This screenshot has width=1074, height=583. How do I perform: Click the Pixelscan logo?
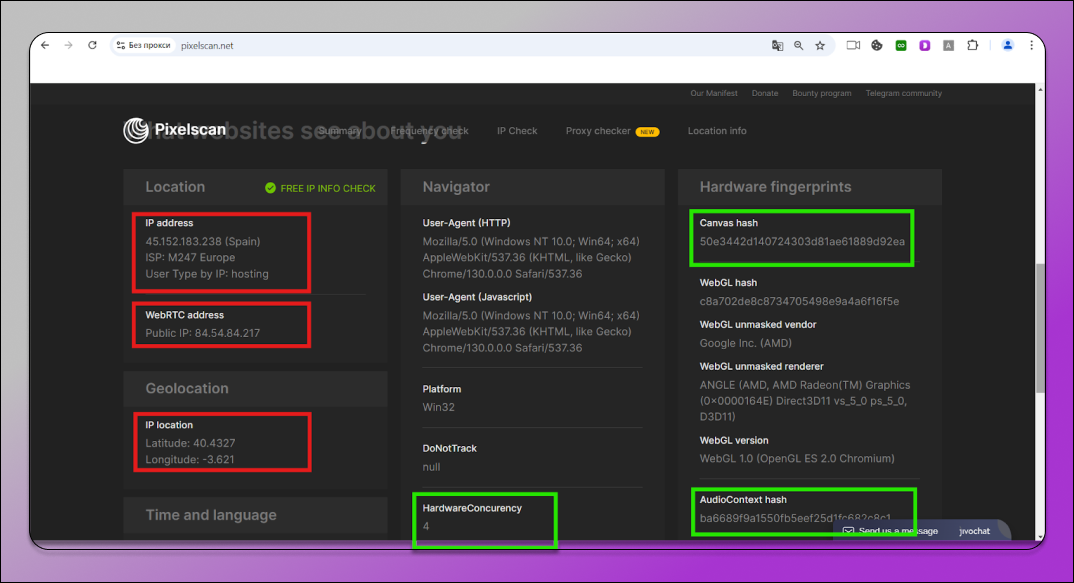tap(152, 130)
